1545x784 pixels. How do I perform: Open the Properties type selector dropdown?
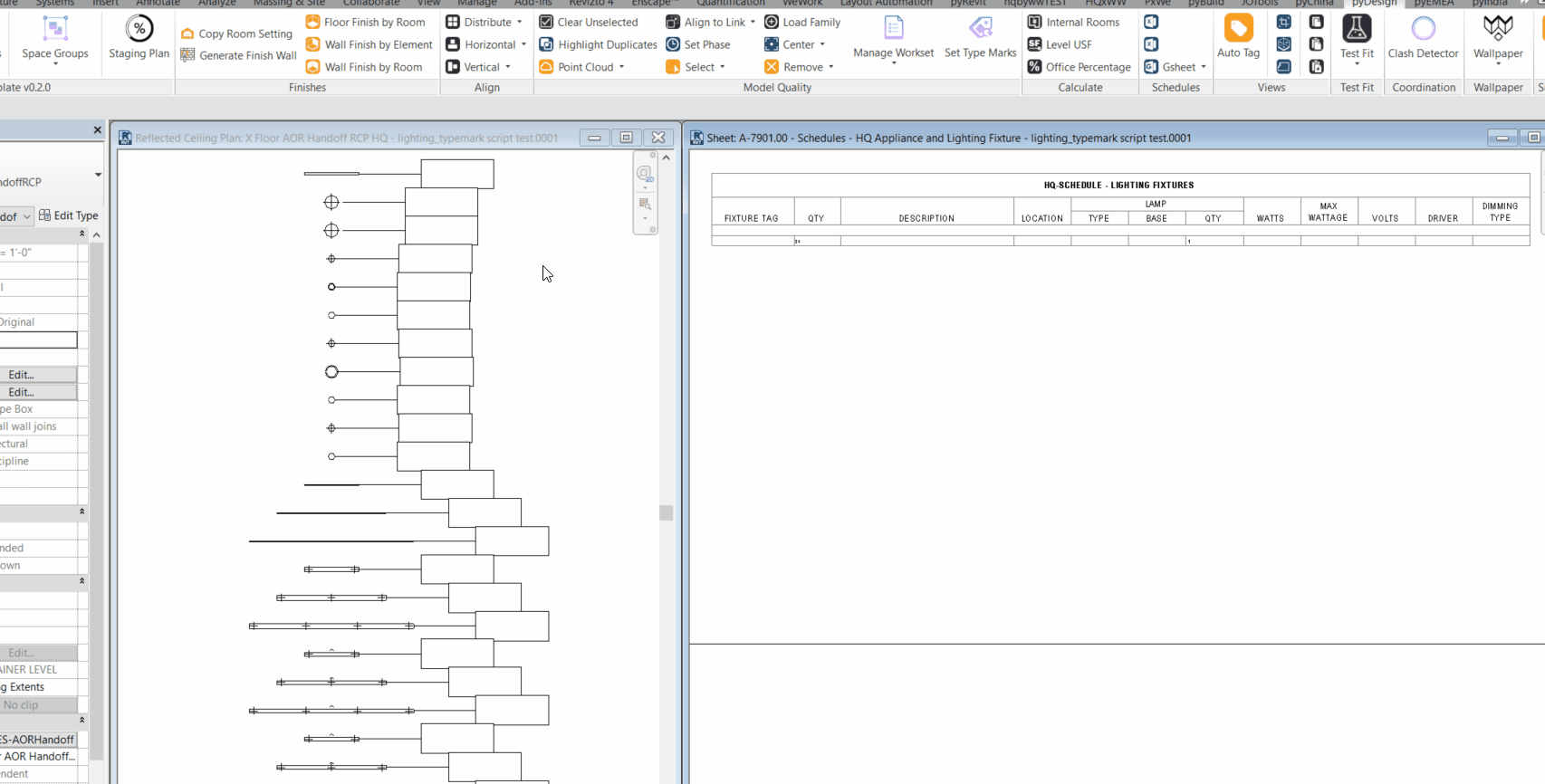pos(98,175)
